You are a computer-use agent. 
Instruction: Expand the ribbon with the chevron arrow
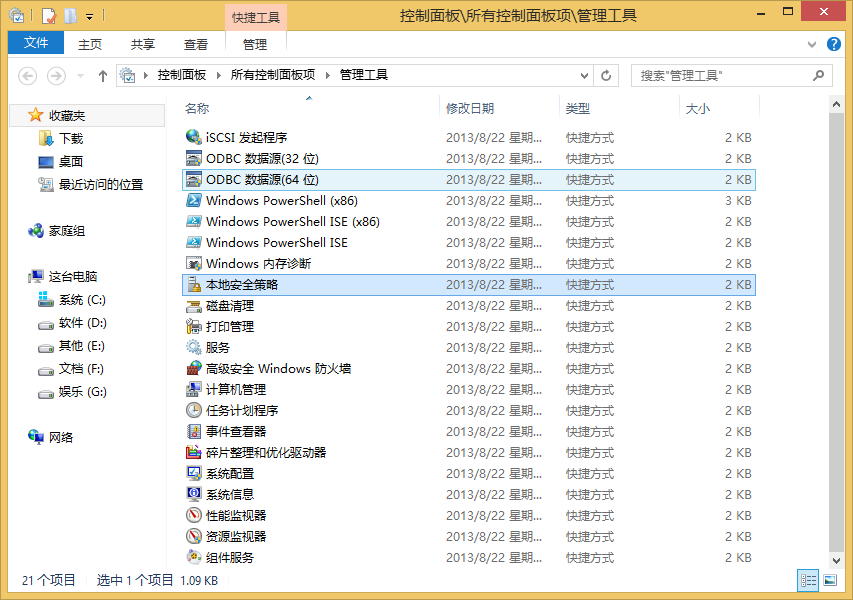812,44
